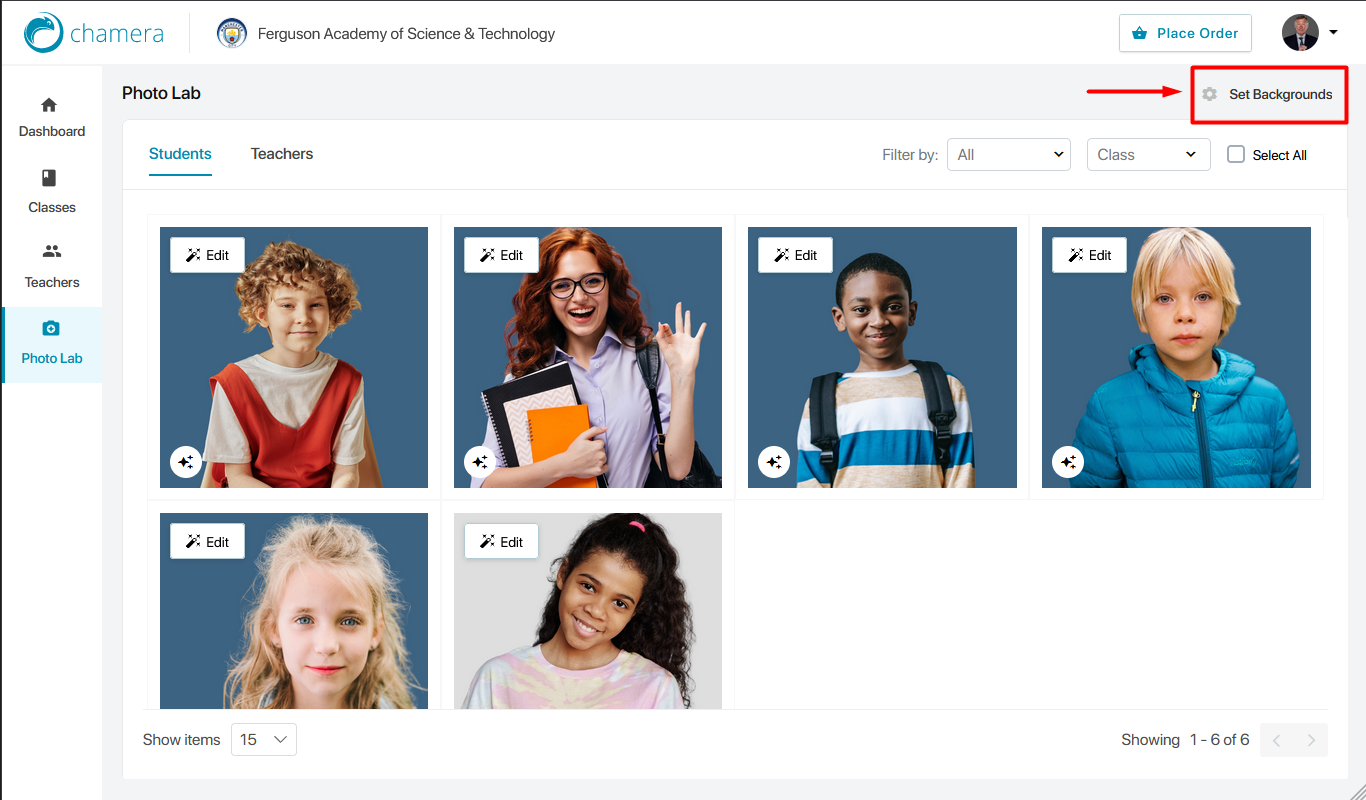
Task: Click AI sparkle icon on red-haired woman photo
Action: pos(480,461)
